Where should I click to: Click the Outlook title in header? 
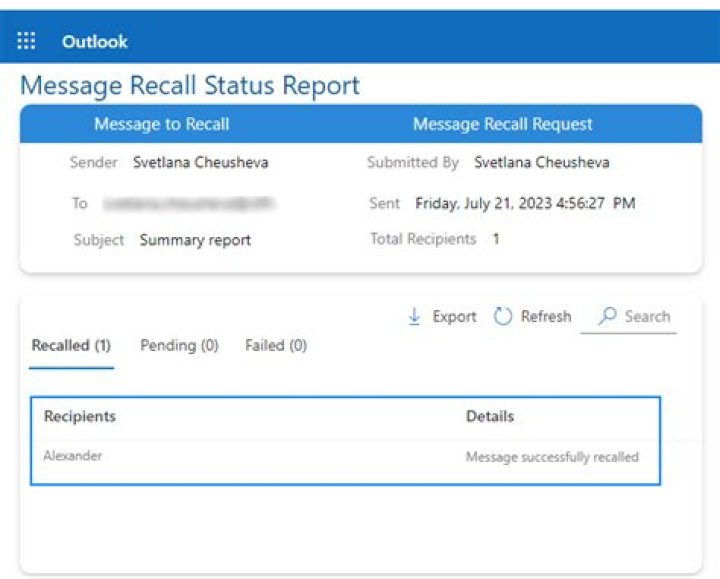(95, 42)
